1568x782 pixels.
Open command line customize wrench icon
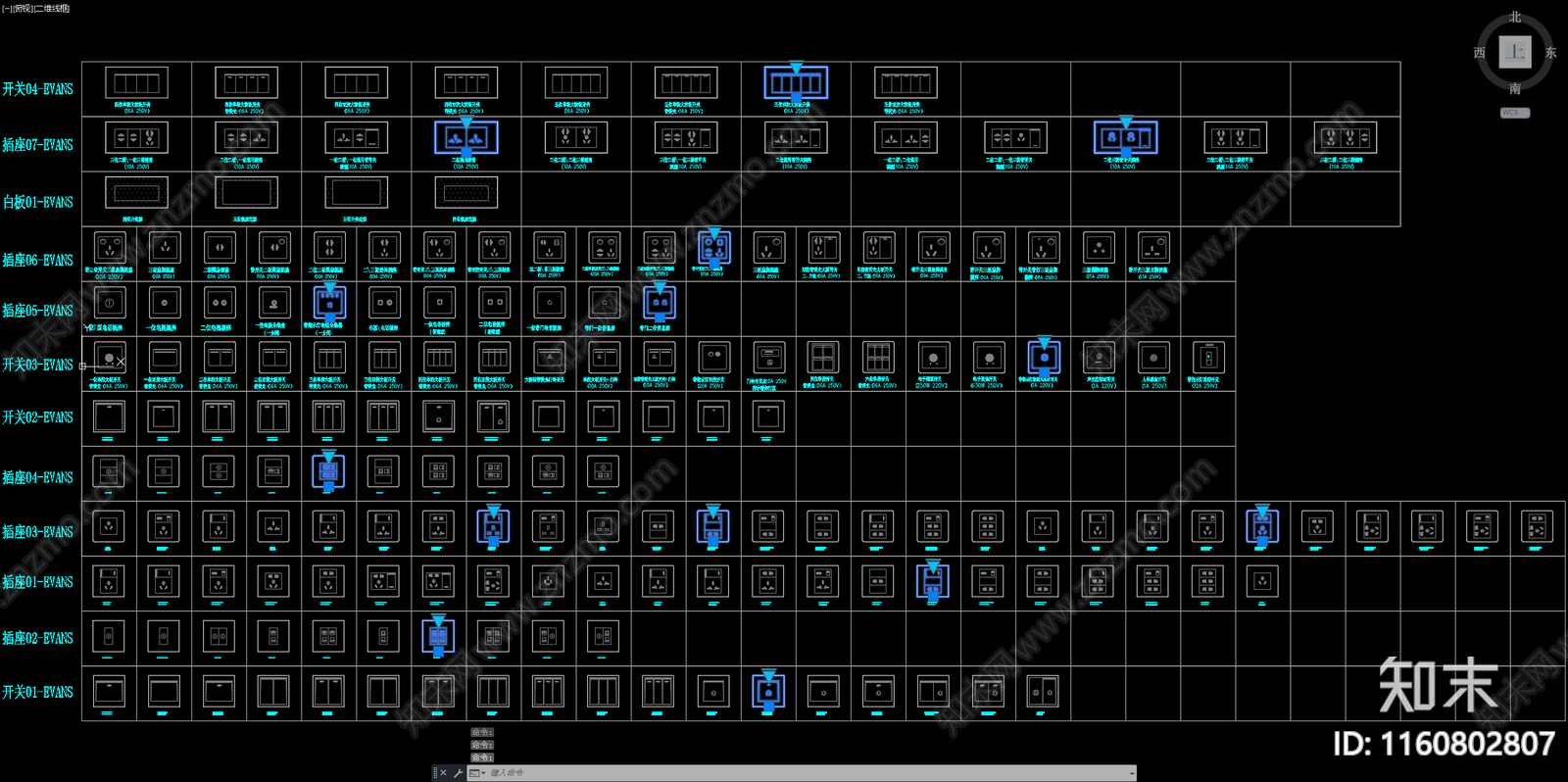(458, 773)
